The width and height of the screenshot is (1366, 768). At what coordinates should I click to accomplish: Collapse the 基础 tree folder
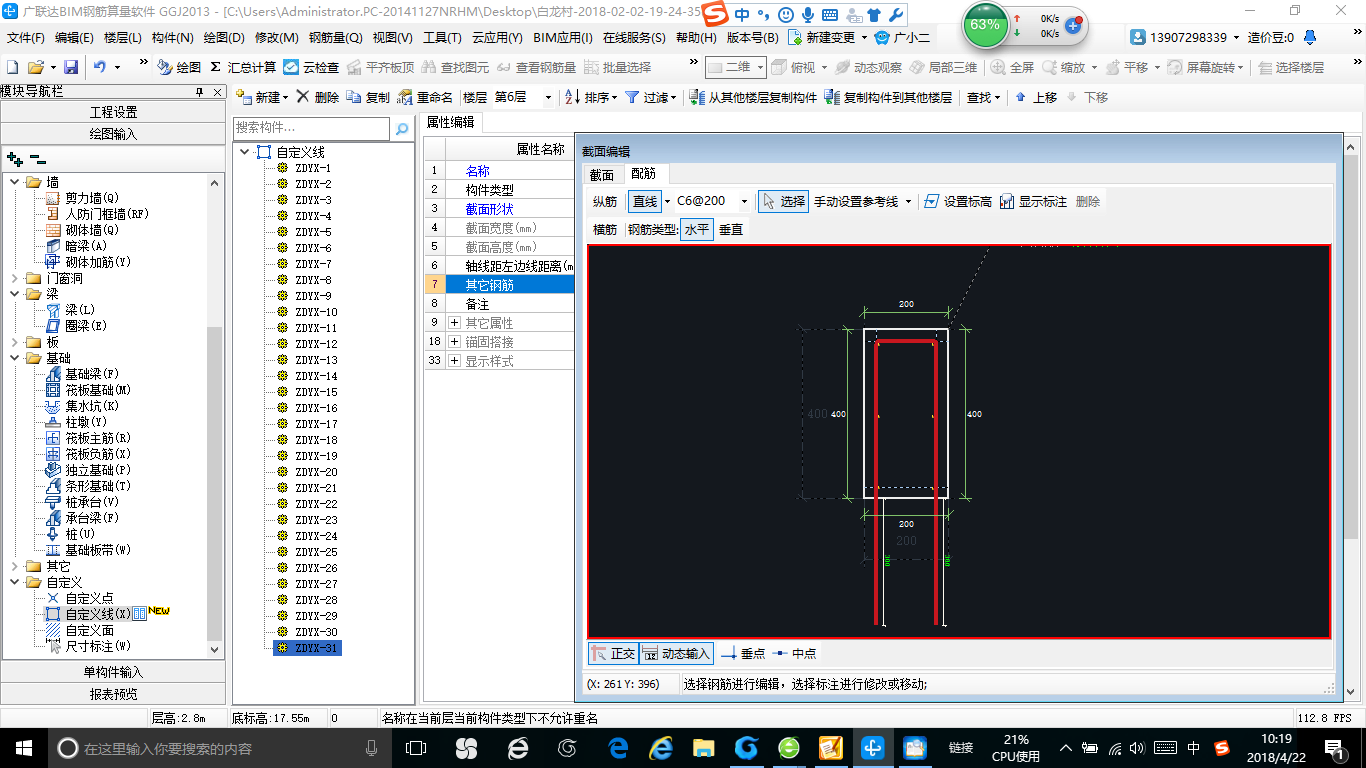click(x=15, y=358)
